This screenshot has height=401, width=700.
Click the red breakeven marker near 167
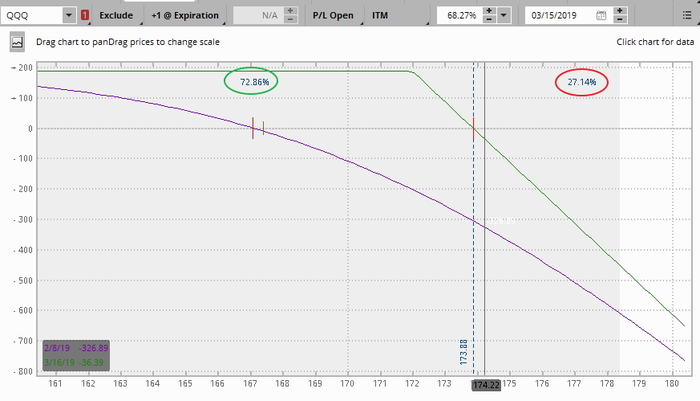click(253, 128)
